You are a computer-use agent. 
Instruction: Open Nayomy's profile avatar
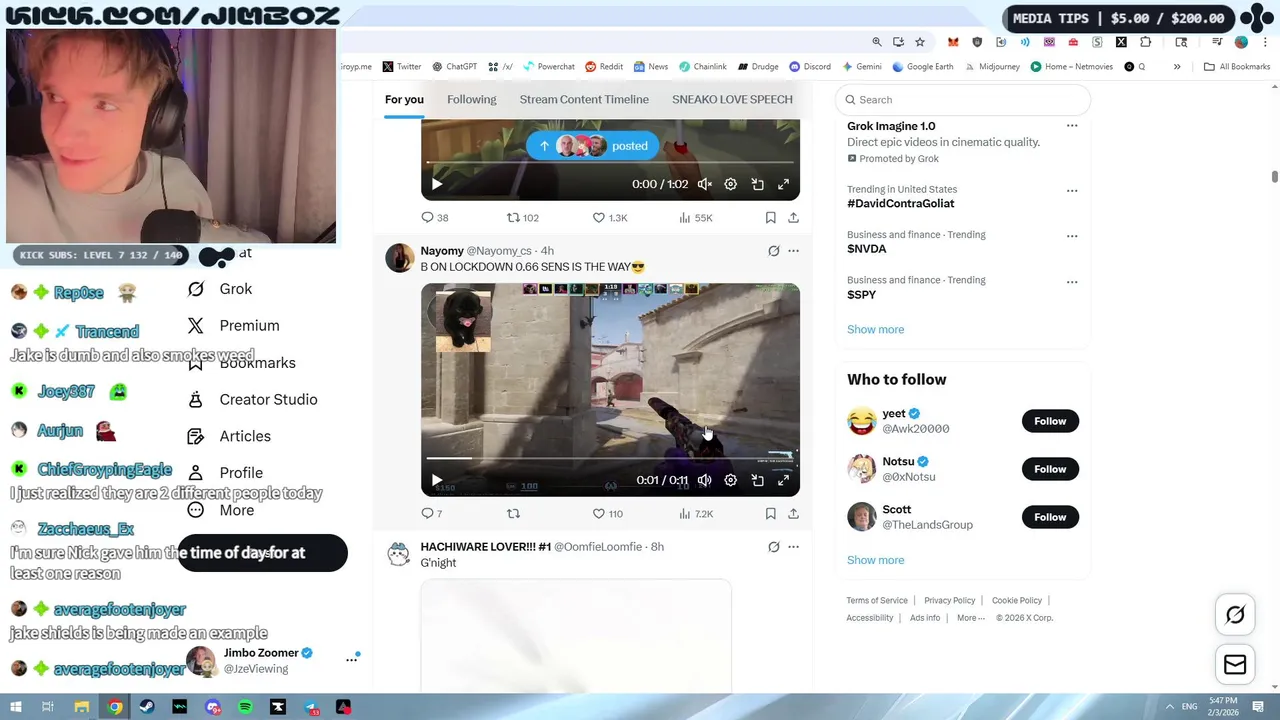point(400,258)
